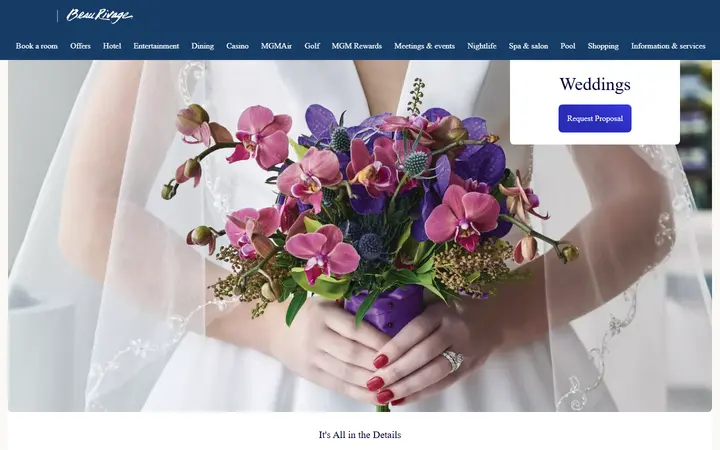Click the Beau Rivage logo

100,16
